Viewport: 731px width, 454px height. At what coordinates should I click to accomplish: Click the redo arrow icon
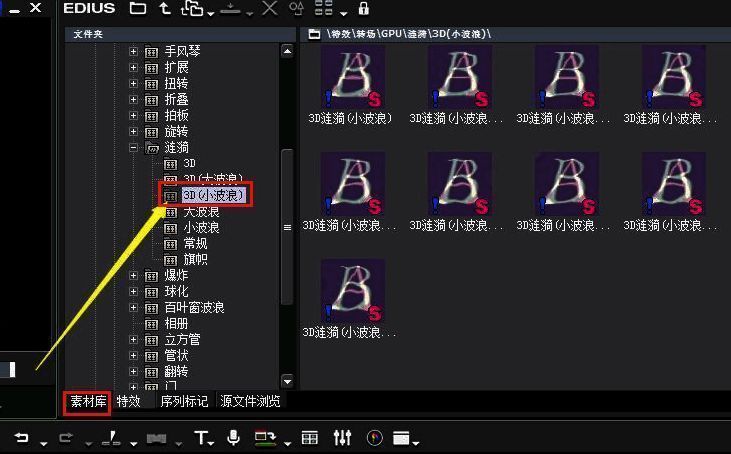[x=66, y=437]
